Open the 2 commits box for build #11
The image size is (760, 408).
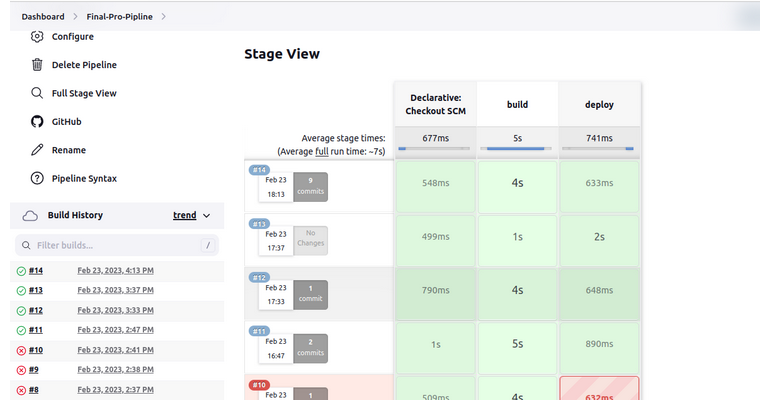310,348
